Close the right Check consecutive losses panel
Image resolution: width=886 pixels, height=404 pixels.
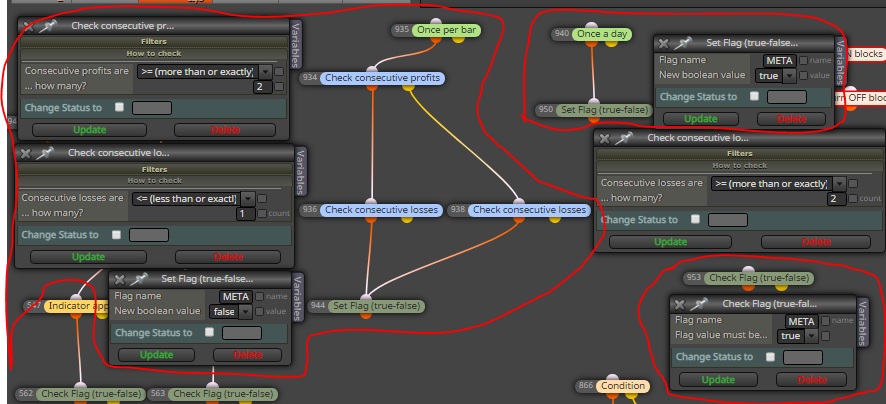coord(605,138)
